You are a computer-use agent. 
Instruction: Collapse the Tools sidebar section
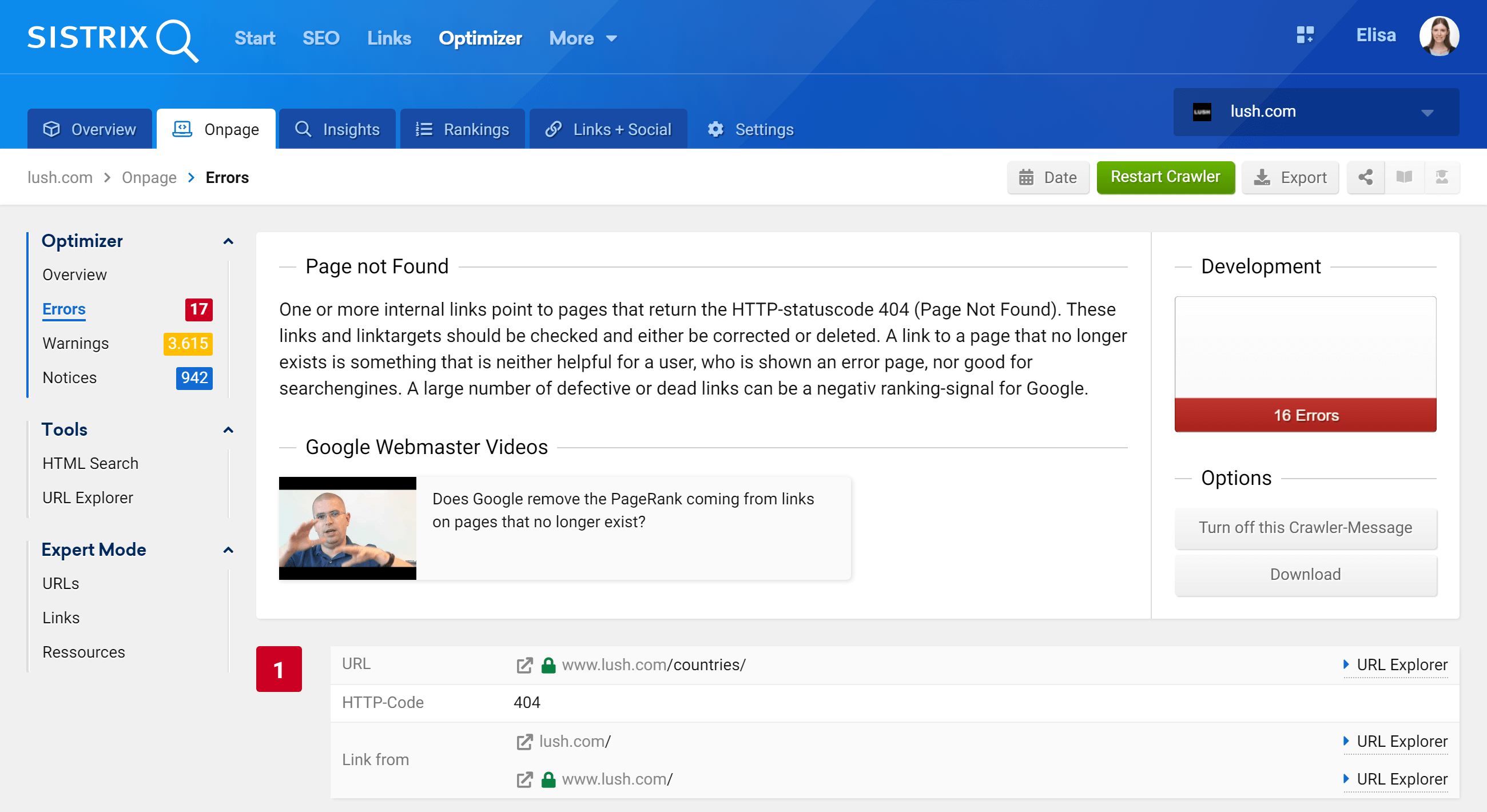click(228, 430)
